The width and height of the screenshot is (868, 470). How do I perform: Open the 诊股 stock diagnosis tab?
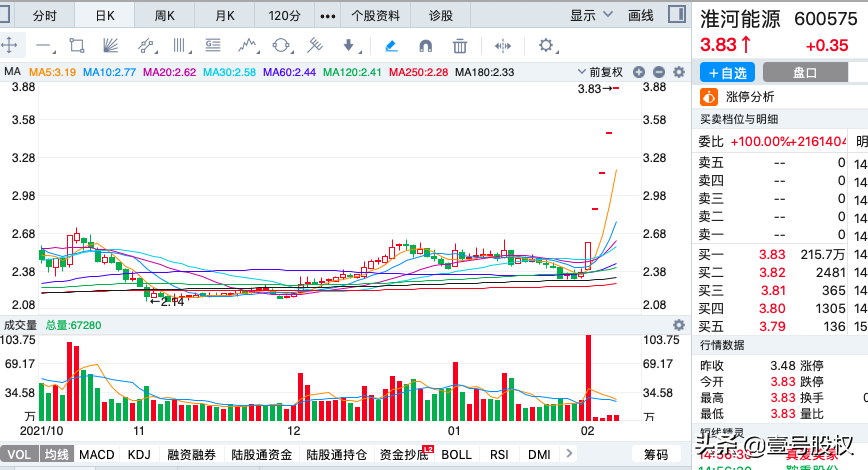tap(441, 16)
